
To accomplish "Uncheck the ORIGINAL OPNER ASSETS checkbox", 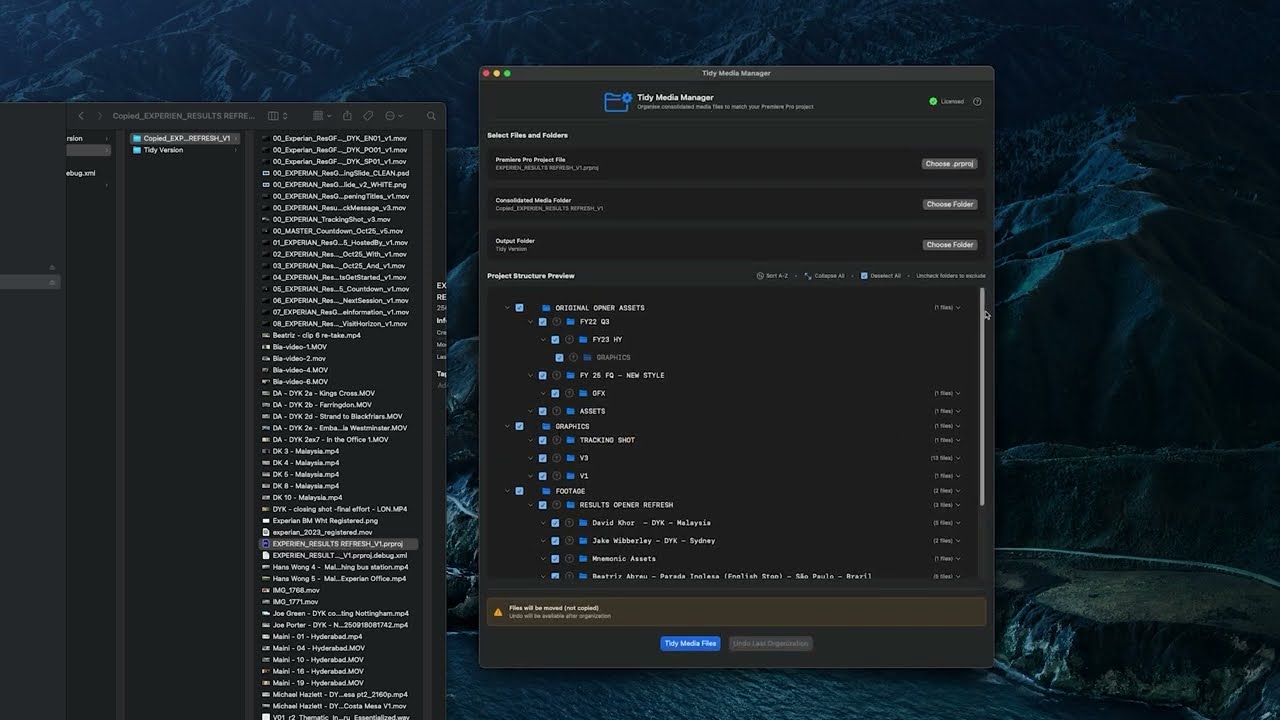I will (x=519, y=308).
